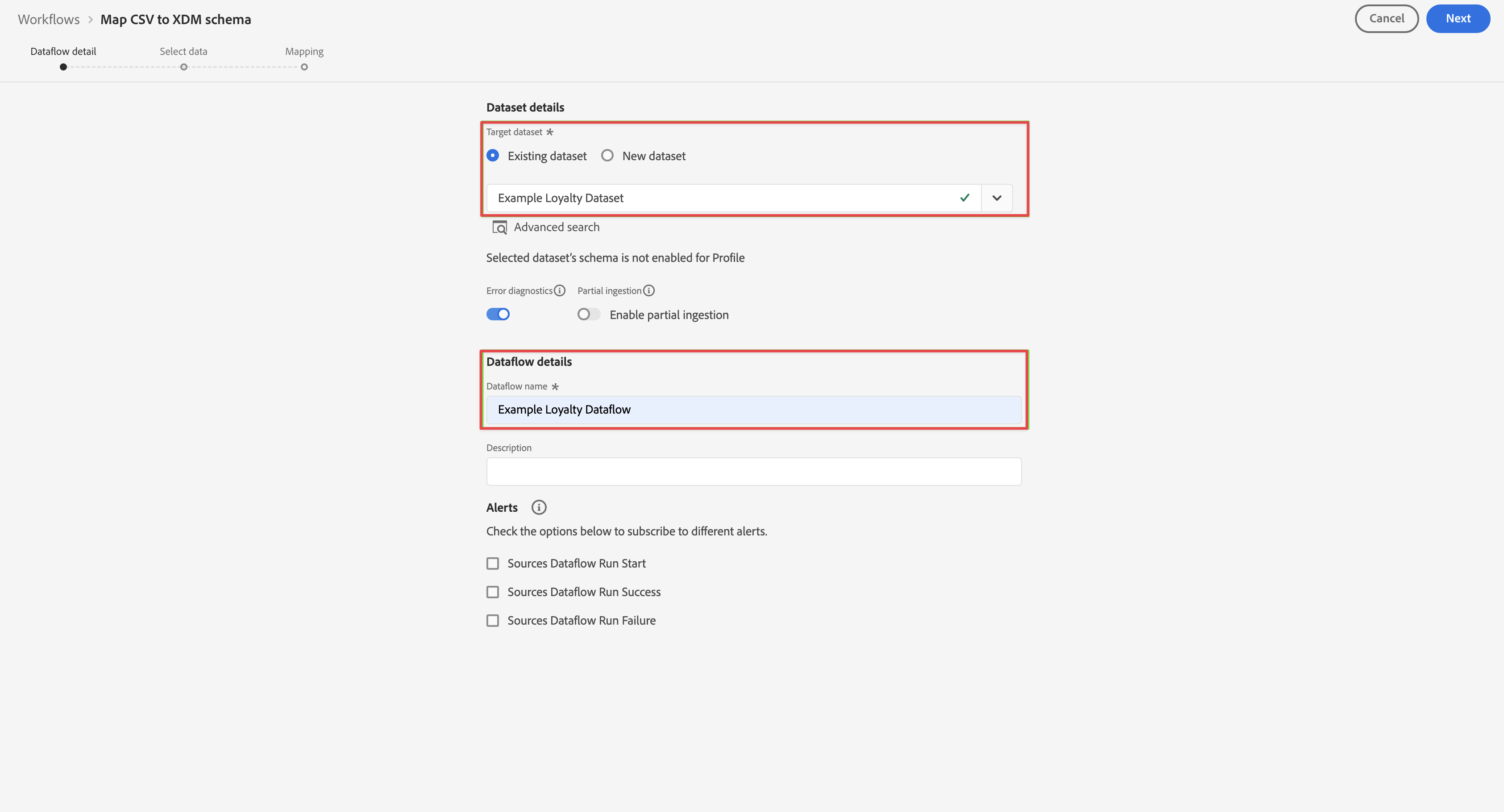Click the Alerts info icon
This screenshot has width=1504, height=812.
[538, 507]
